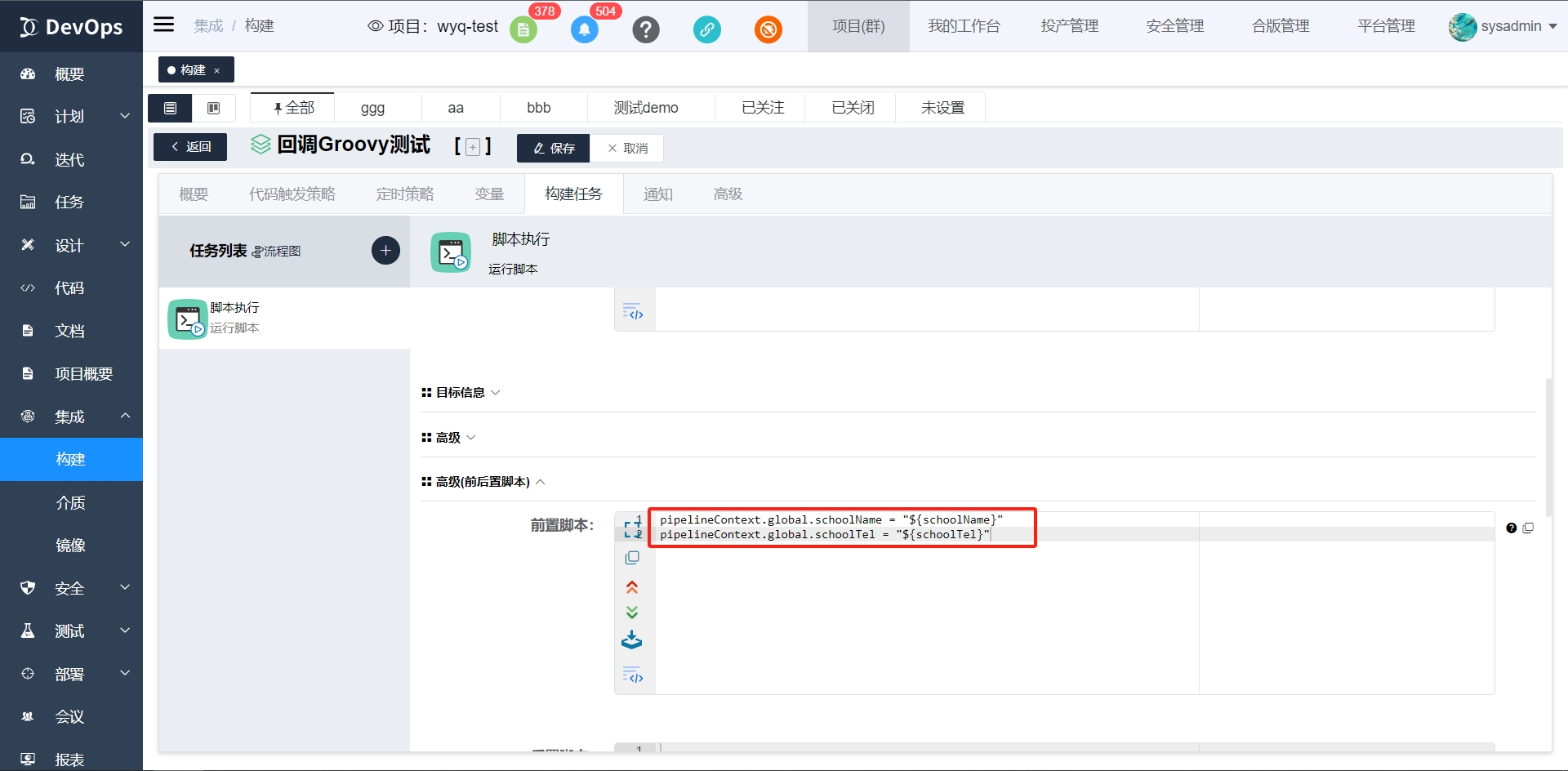Click the import download icon in the pre-script editor
The width and height of the screenshot is (1568, 771).
[631, 640]
